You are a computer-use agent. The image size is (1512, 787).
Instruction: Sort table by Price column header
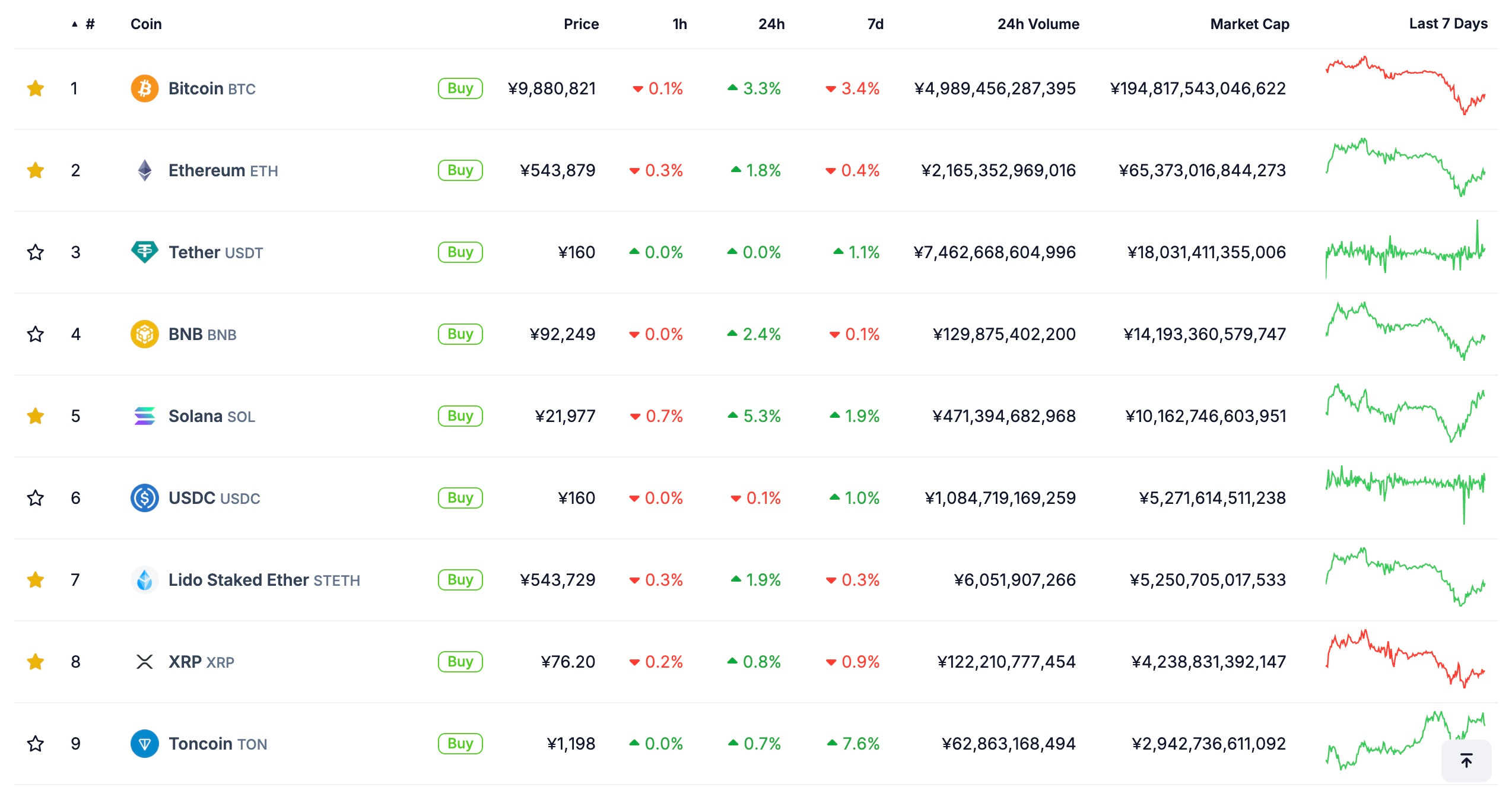pos(581,24)
